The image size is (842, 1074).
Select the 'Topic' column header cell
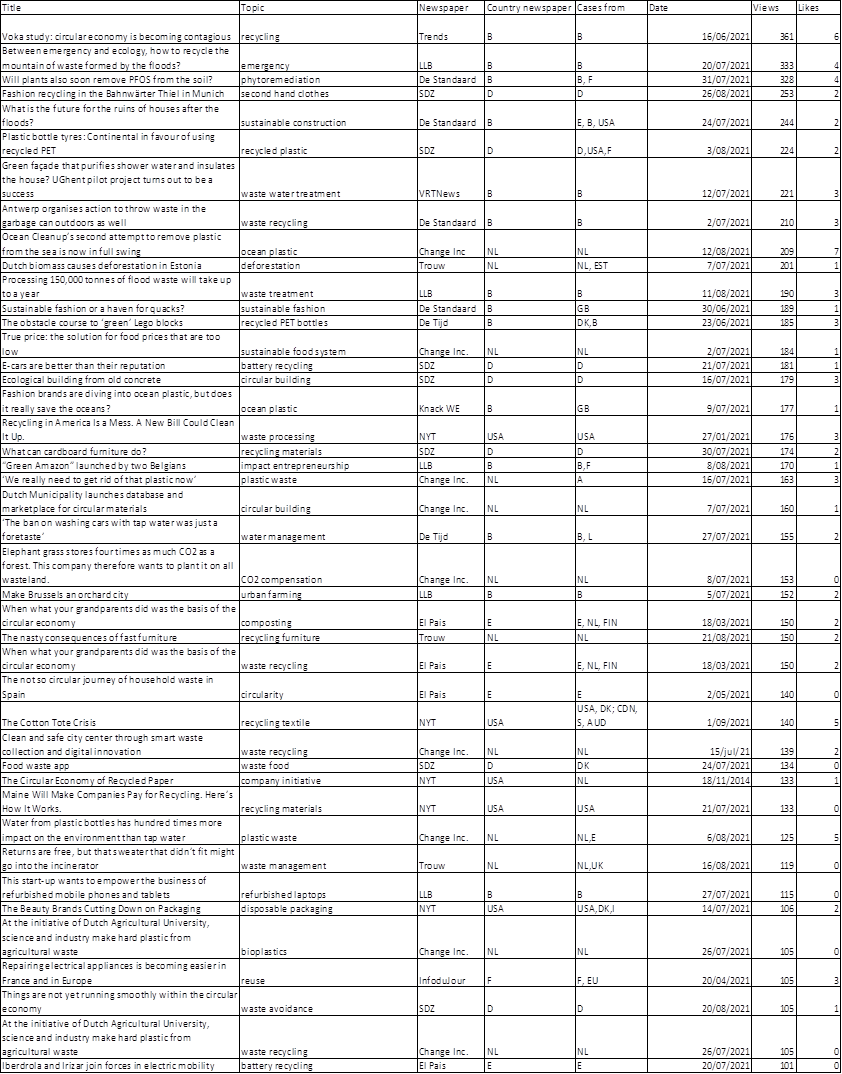click(x=328, y=8)
